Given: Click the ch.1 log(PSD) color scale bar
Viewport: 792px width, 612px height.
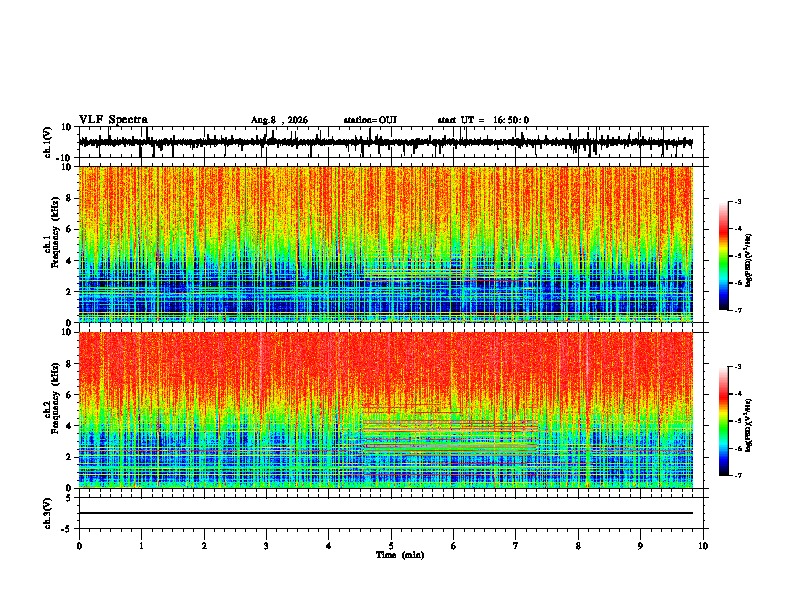Looking at the screenshot, I should (x=723, y=256).
